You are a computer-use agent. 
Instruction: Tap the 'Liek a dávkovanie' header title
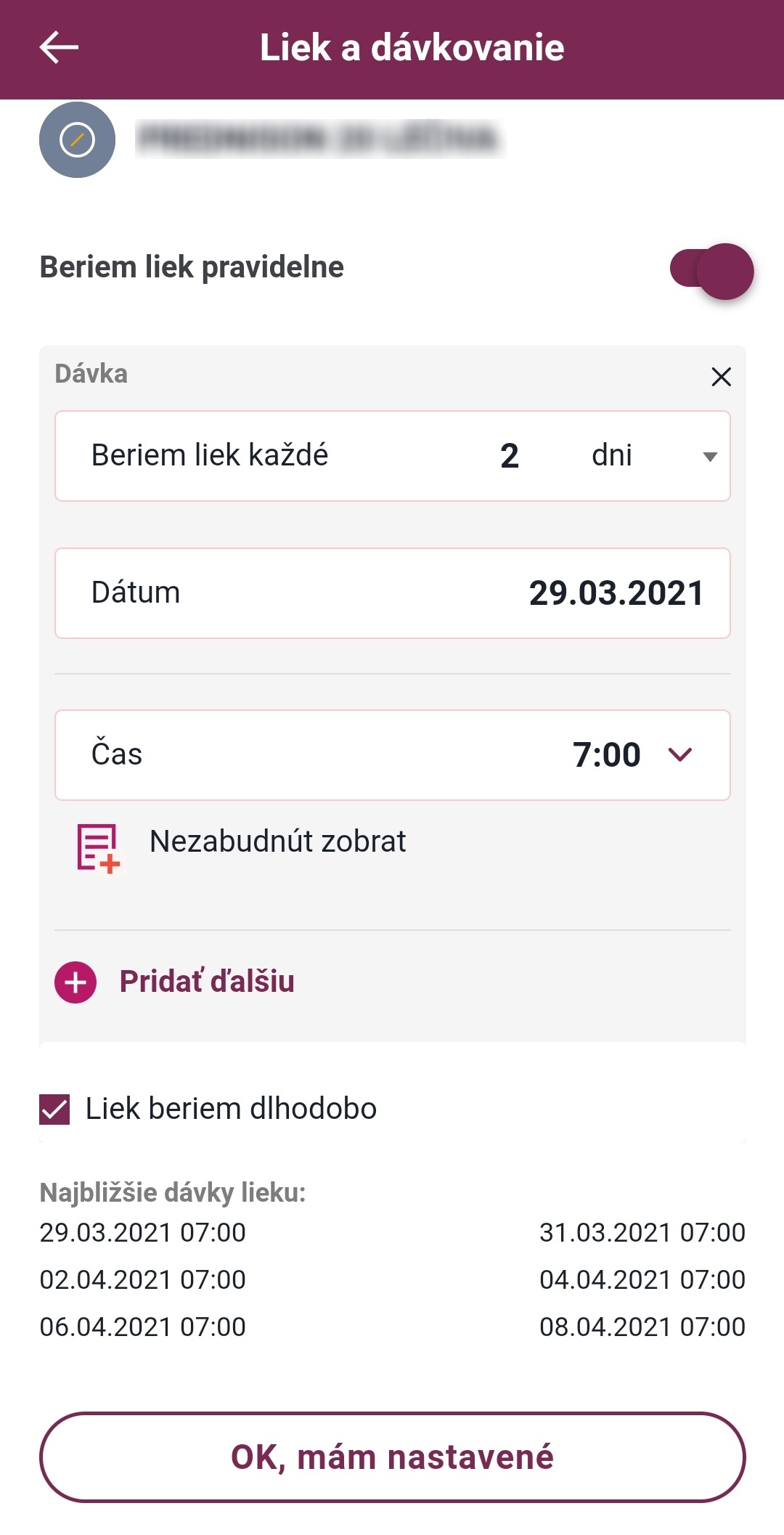[x=412, y=48]
